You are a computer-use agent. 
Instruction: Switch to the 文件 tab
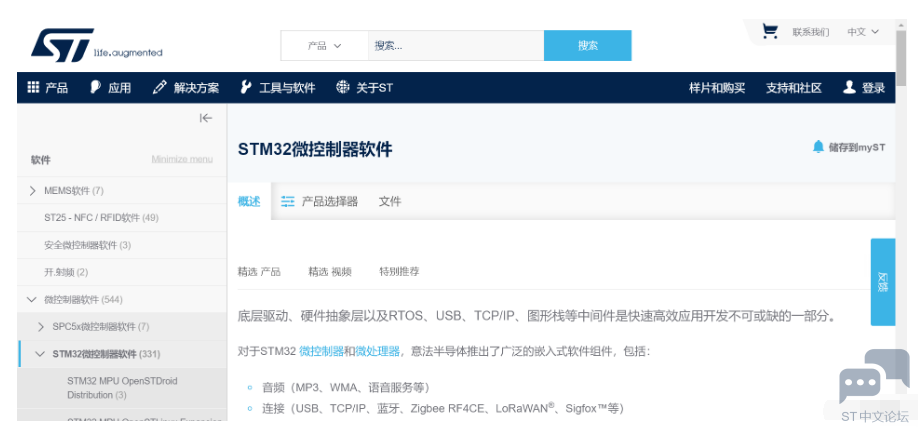(x=390, y=201)
